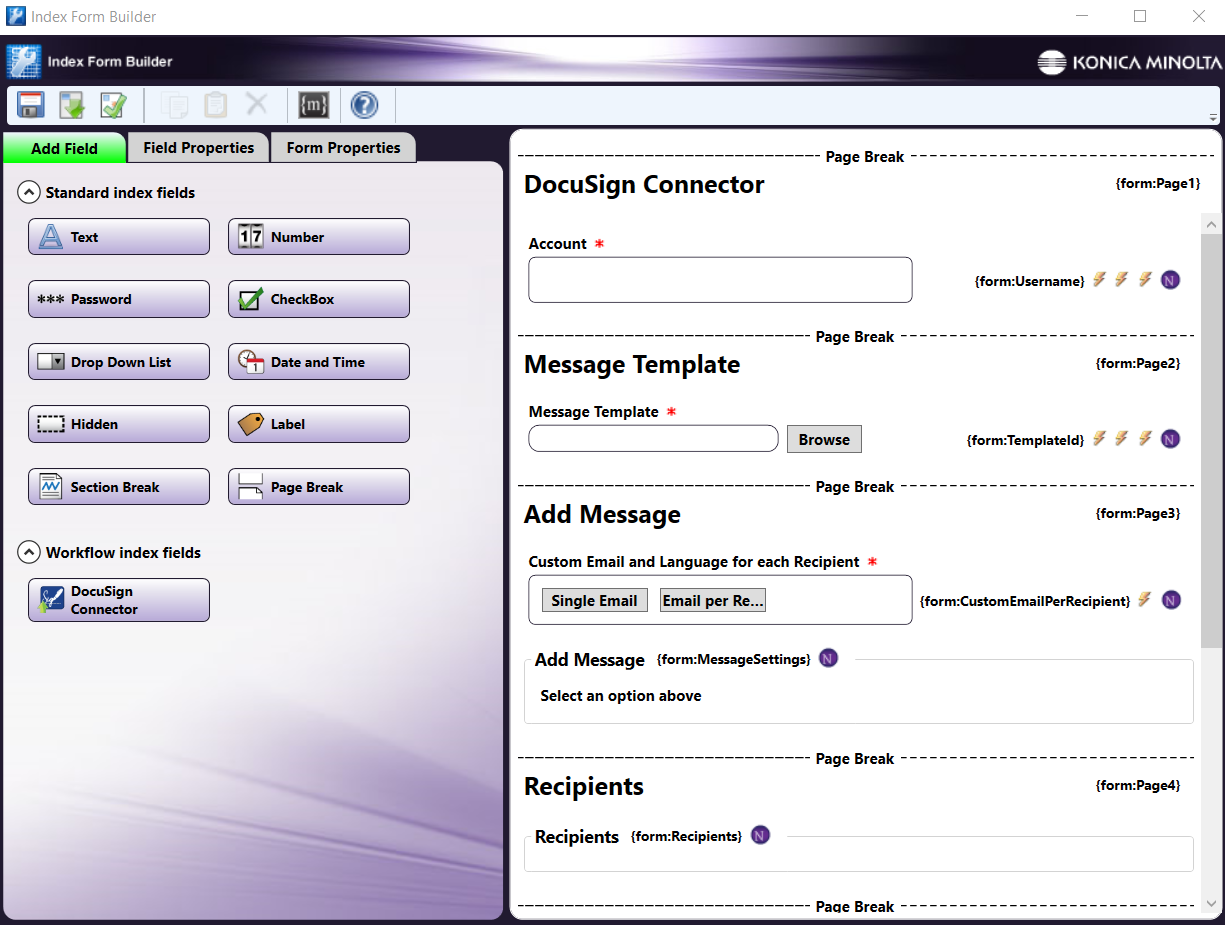Click the scrollbar up arrow in form preview

point(1211,224)
